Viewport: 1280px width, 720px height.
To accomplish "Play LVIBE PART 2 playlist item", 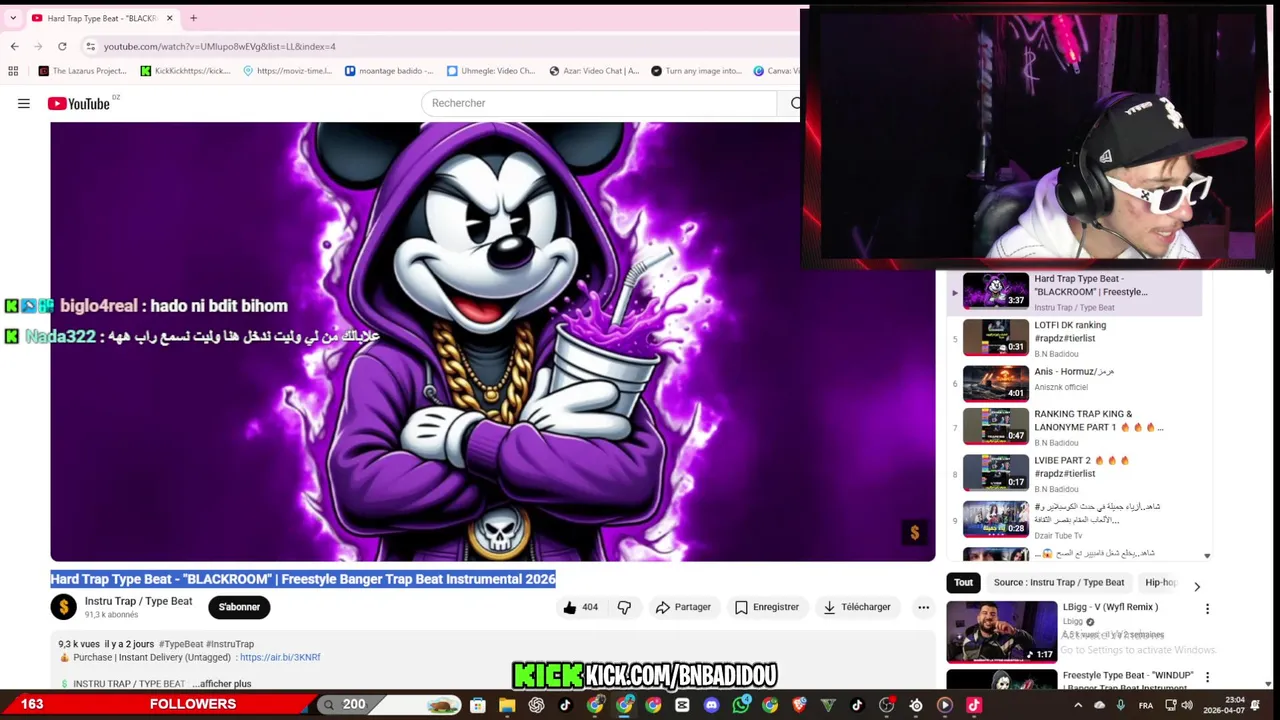I will point(1074,473).
